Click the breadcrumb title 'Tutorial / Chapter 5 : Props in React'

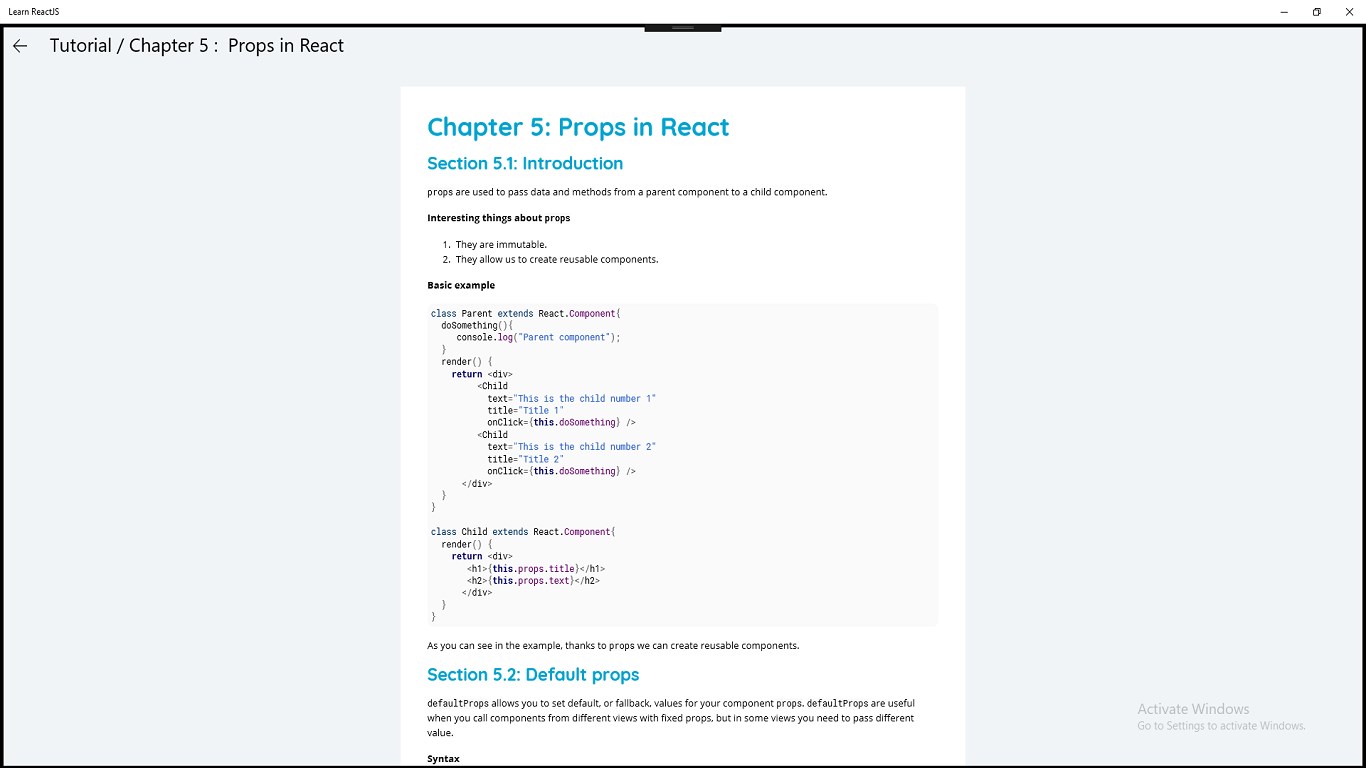(197, 46)
